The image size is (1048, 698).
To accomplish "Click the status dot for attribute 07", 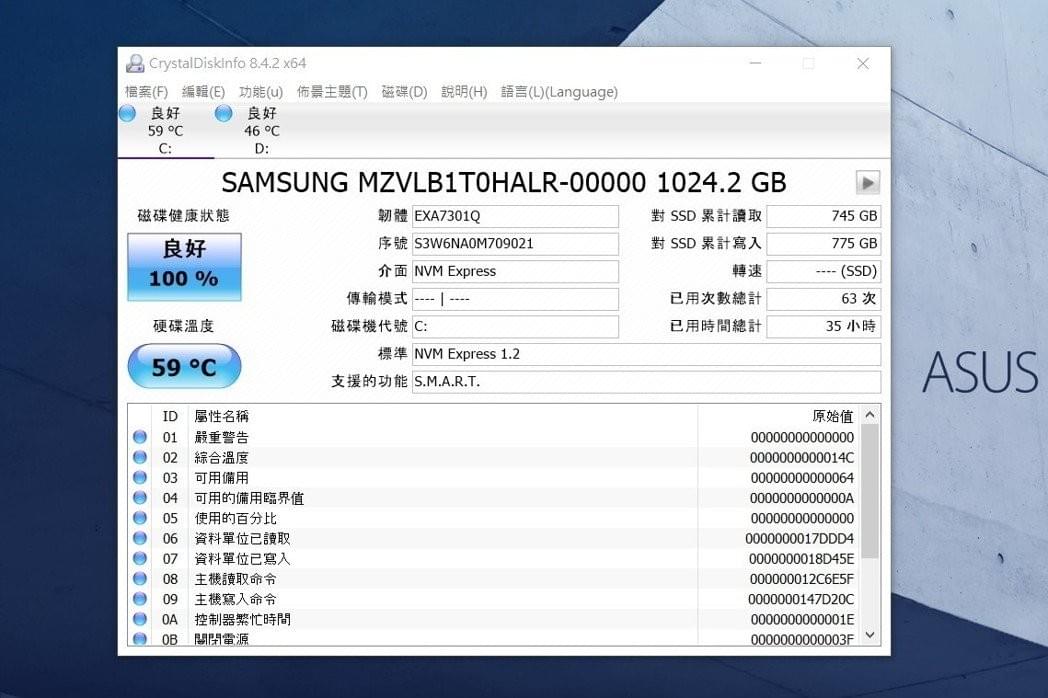I will (140, 558).
